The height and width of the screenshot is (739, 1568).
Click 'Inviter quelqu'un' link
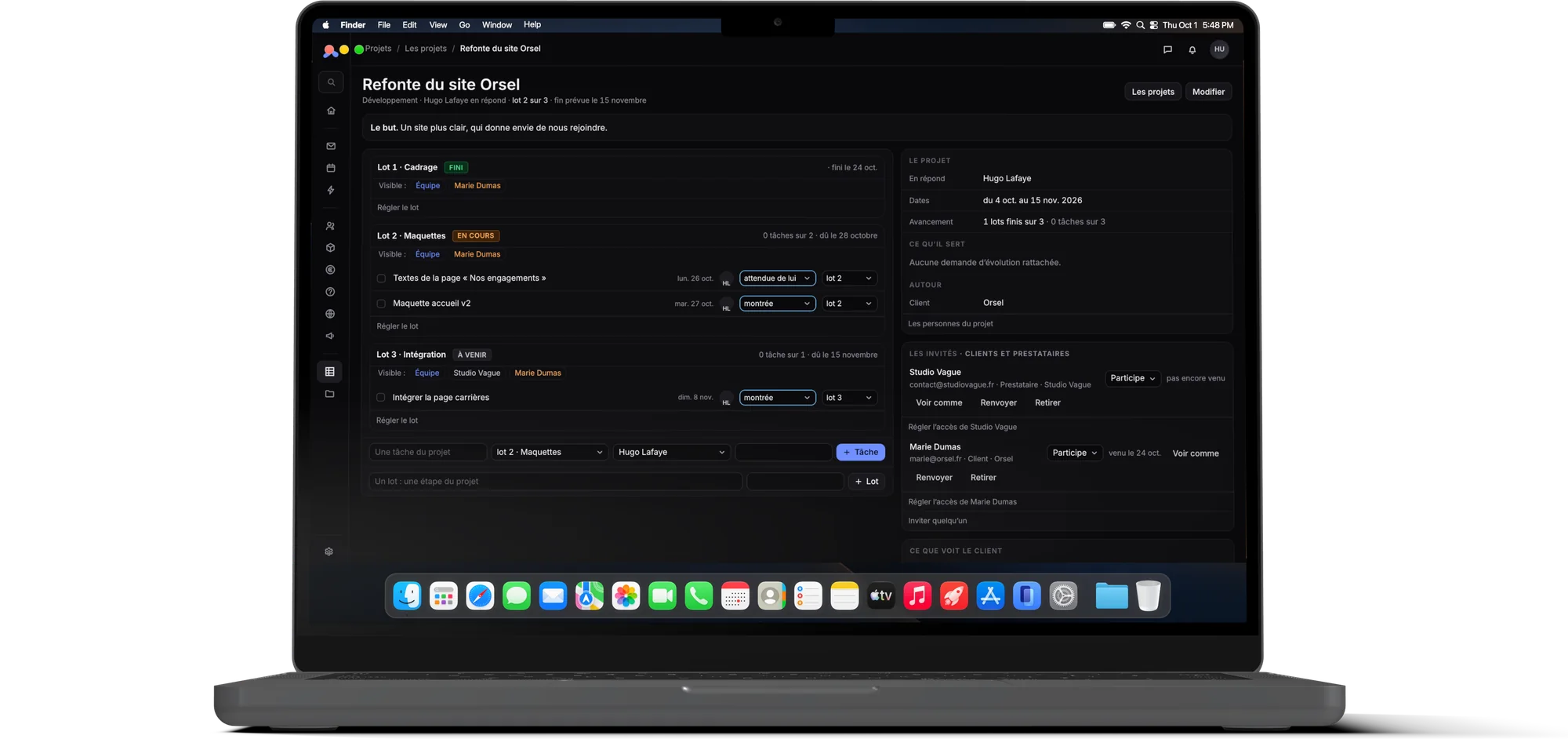tap(938, 521)
